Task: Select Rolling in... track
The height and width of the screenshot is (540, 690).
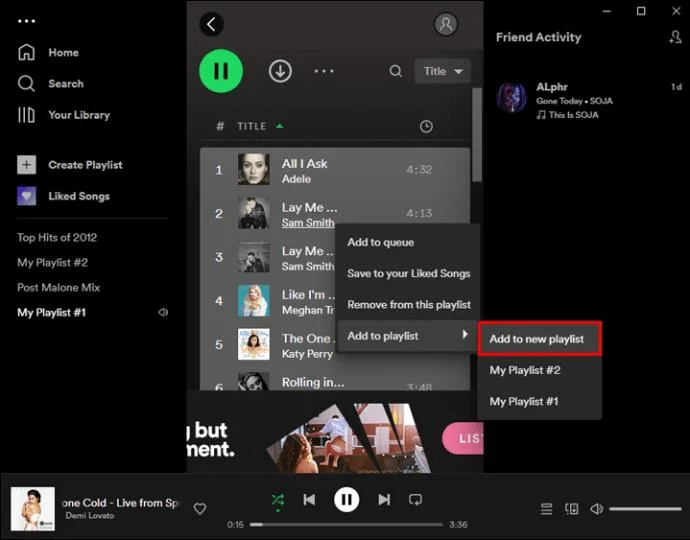Action: click(x=313, y=382)
